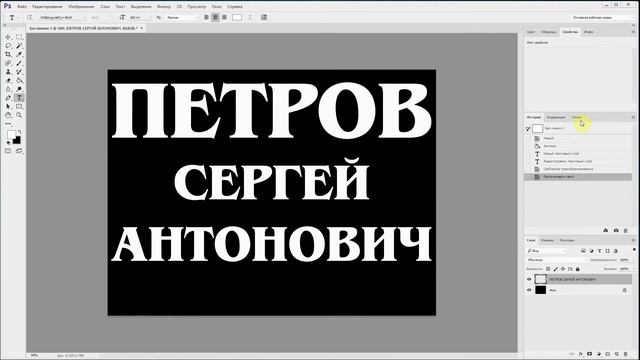The height and width of the screenshot is (360, 640).
Task: Click text color swatch in options bar
Action: point(237,18)
